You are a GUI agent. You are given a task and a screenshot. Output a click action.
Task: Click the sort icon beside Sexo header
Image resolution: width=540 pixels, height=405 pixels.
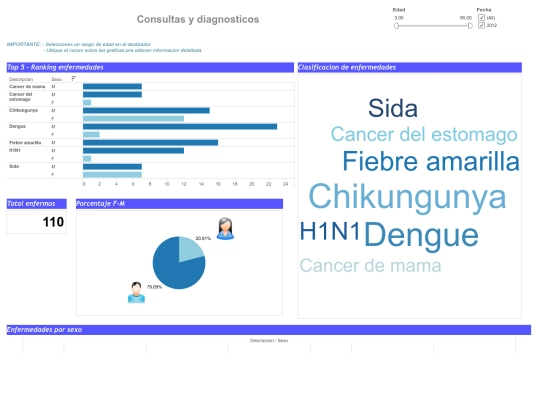click(x=73, y=79)
